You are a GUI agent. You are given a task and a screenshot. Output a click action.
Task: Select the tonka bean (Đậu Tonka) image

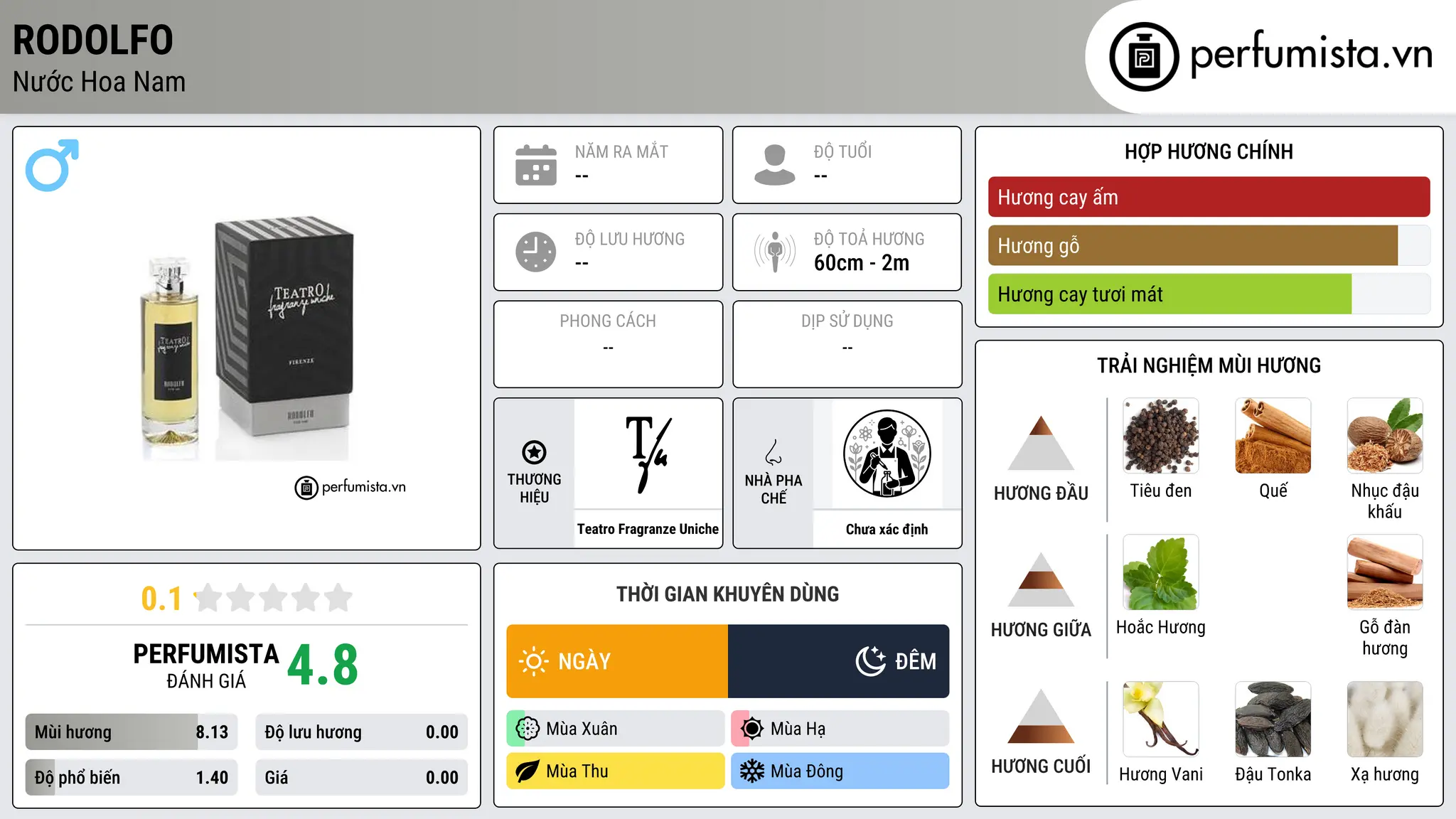[x=1273, y=719]
